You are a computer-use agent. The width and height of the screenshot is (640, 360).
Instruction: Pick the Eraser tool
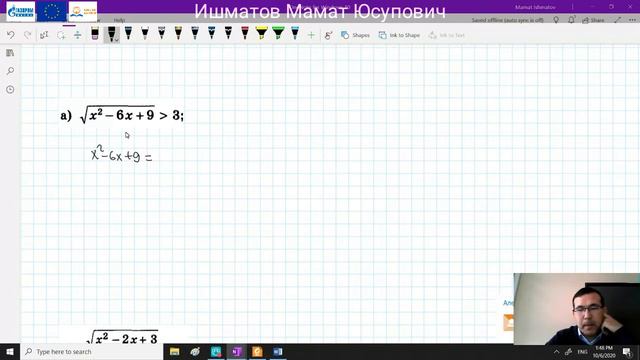point(95,33)
